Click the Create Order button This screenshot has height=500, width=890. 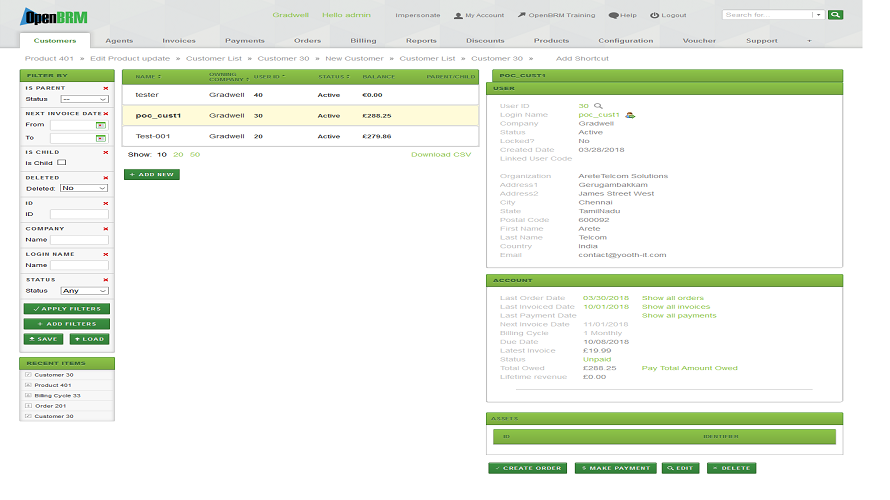(527, 468)
